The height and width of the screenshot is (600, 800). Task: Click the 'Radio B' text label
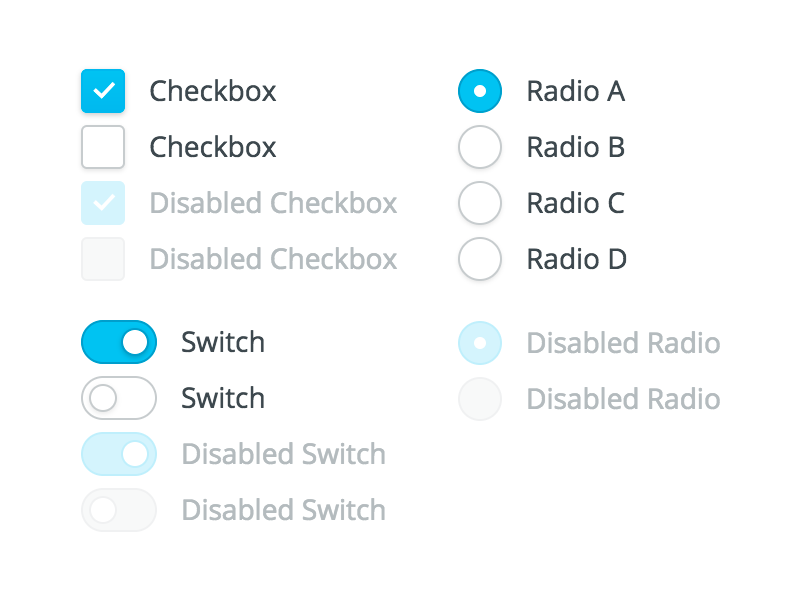(575, 148)
